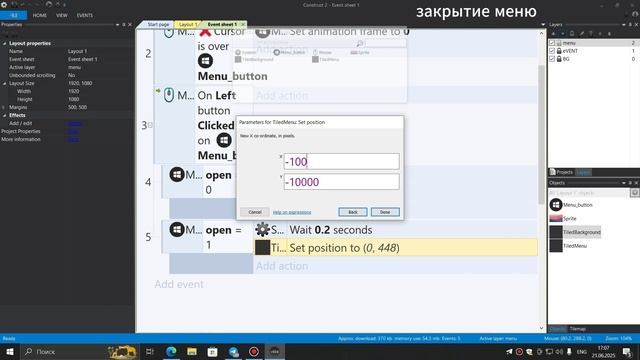
Task: Switch to Layout 1 tab
Action: [x=188, y=24]
